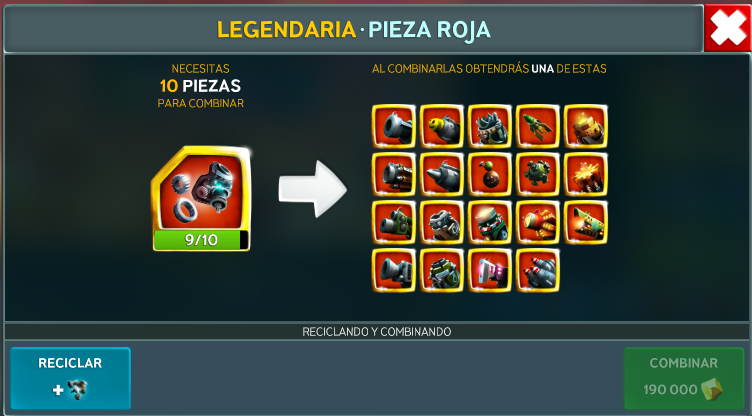
Task: Select the brown bomb with green bulb
Action: tap(490, 174)
